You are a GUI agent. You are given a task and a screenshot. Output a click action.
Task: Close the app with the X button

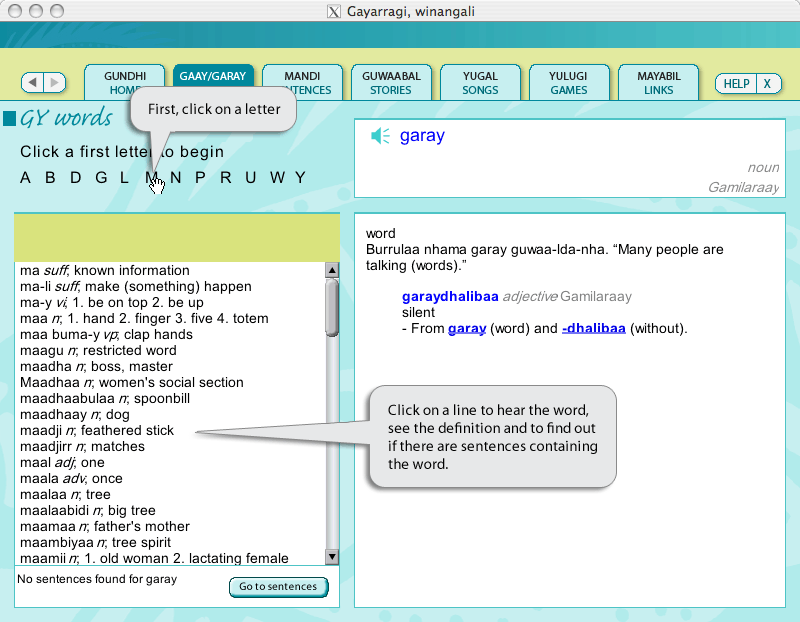tap(767, 84)
